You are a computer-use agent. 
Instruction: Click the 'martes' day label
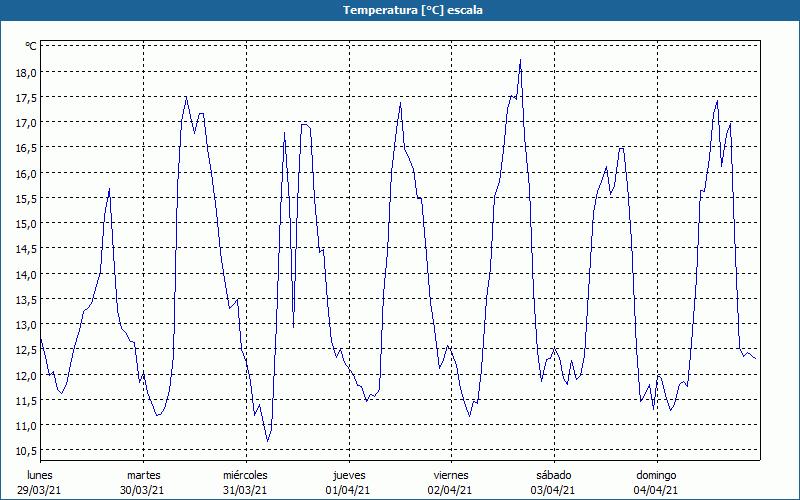tap(143, 475)
